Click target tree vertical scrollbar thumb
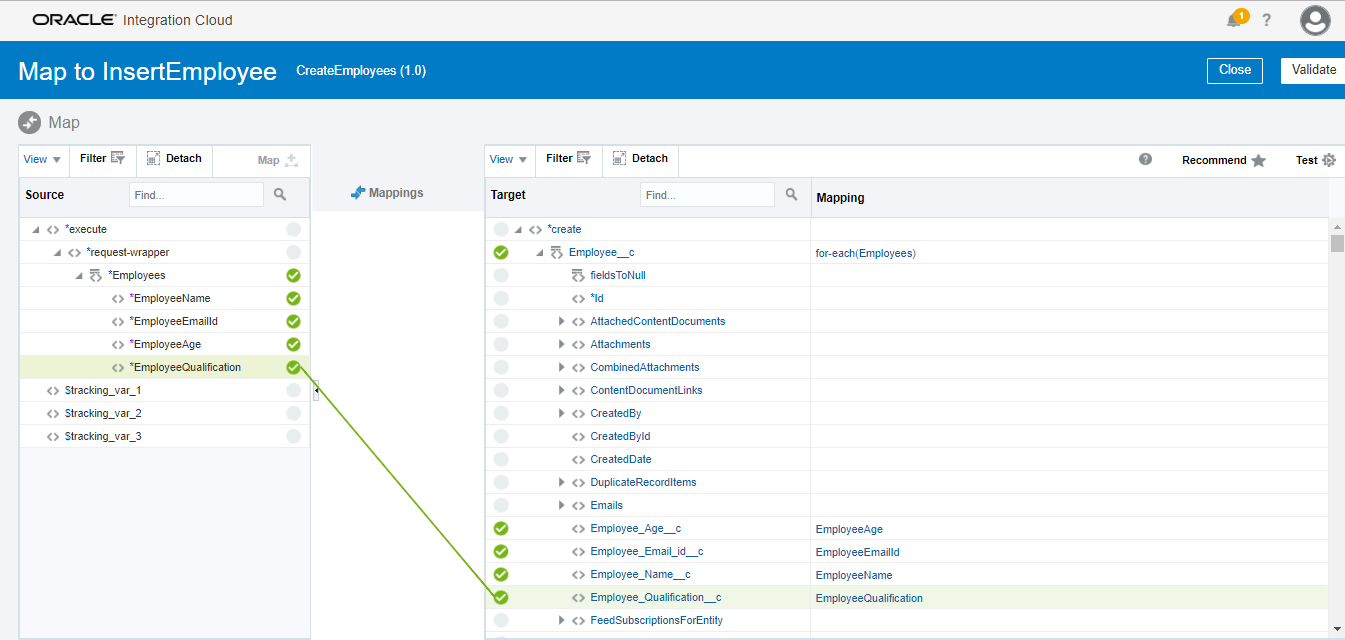This screenshot has height=640, width=1345. 1337,244
